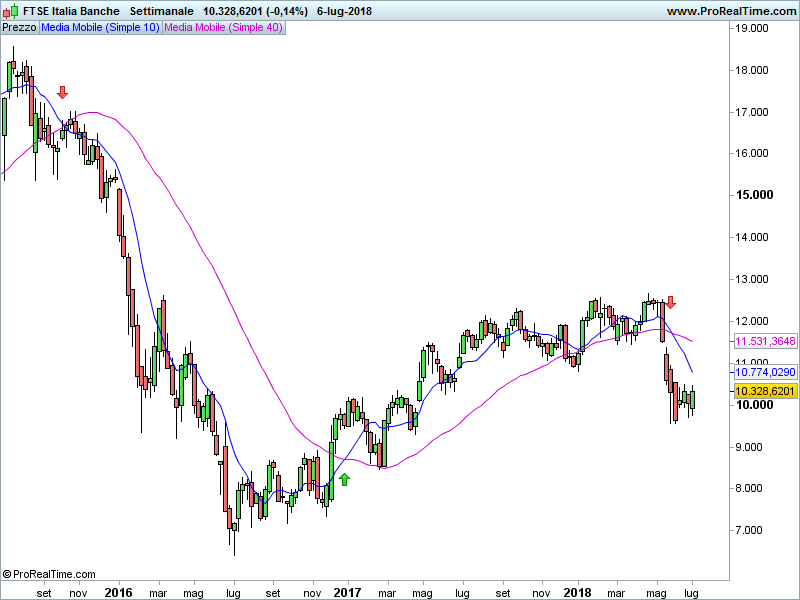Click the red down-arrow signal near May 2018
The image size is (800, 600).
670,302
